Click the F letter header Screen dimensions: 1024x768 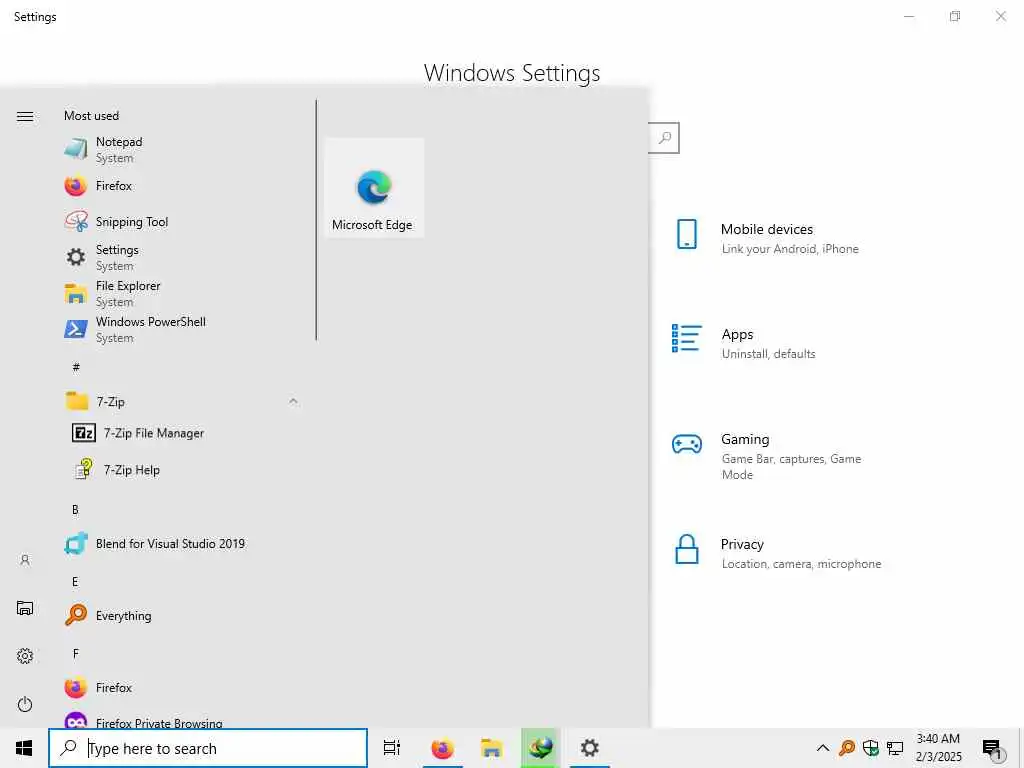coord(76,653)
